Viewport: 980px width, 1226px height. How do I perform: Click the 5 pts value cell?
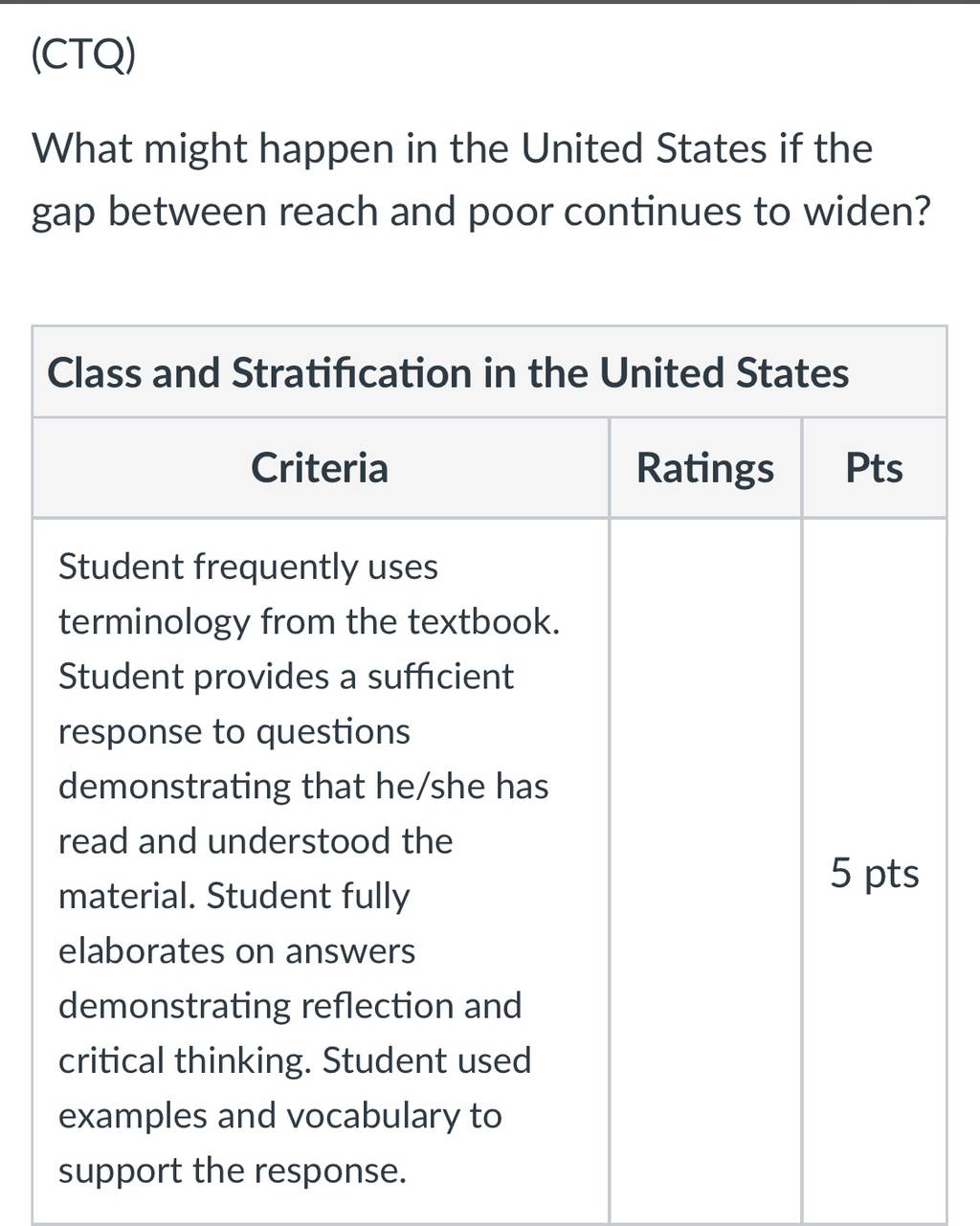(874, 873)
